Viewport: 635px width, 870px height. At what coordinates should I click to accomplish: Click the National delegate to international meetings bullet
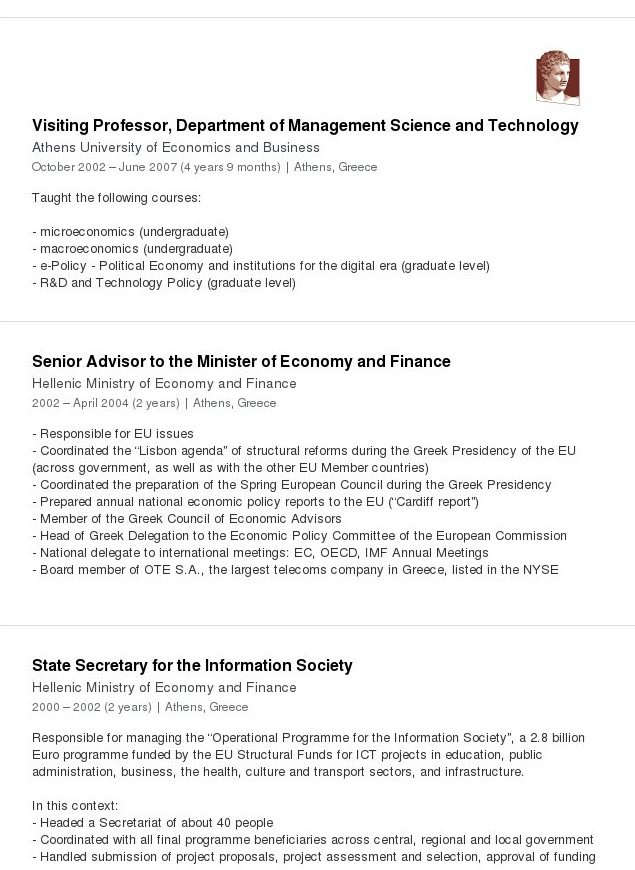(x=260, y=553)
